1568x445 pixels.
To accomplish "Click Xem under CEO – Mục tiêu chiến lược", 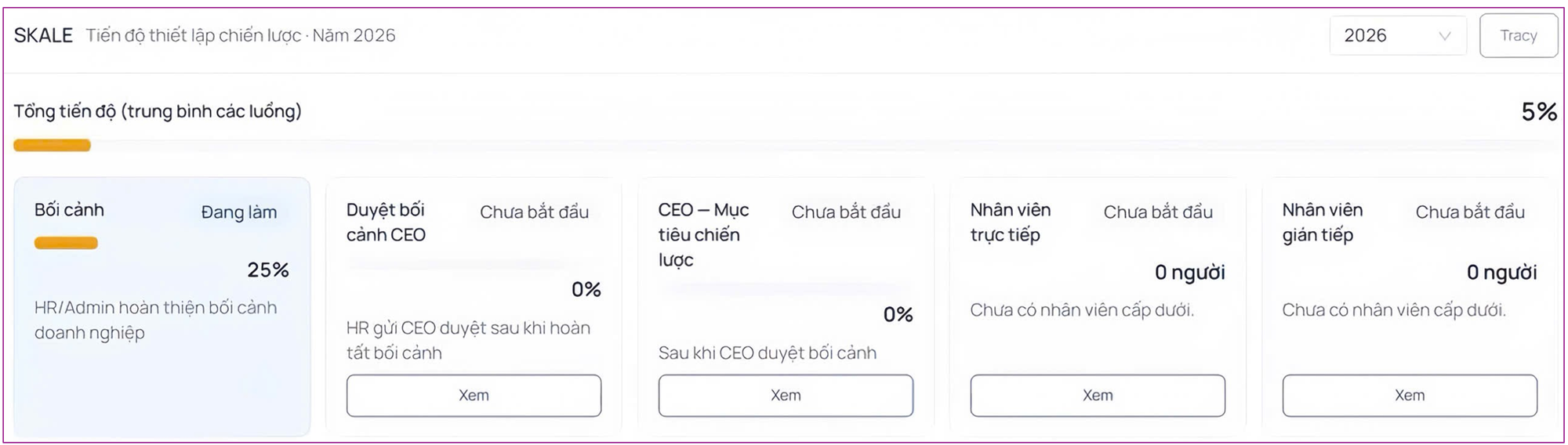I will (786, 396).
